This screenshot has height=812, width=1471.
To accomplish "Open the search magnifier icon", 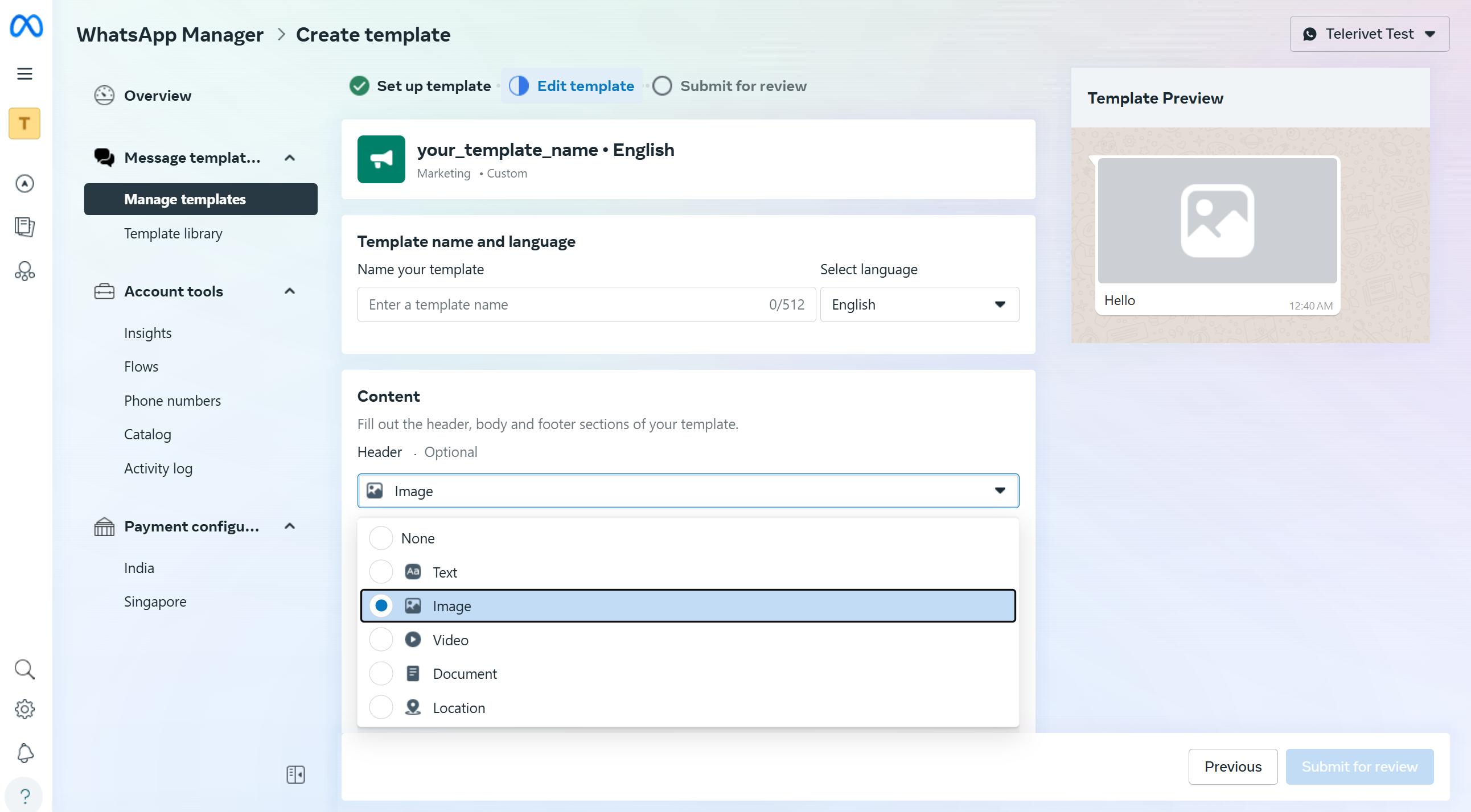I will coord(24,669).
